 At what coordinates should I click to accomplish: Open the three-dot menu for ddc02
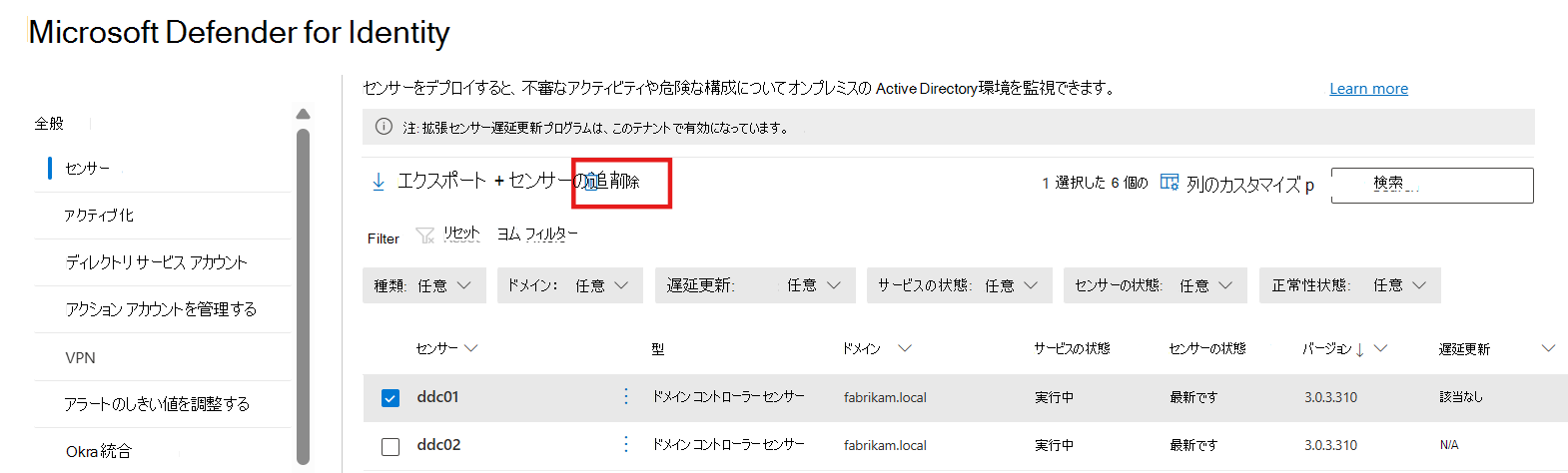click(626, 444)
